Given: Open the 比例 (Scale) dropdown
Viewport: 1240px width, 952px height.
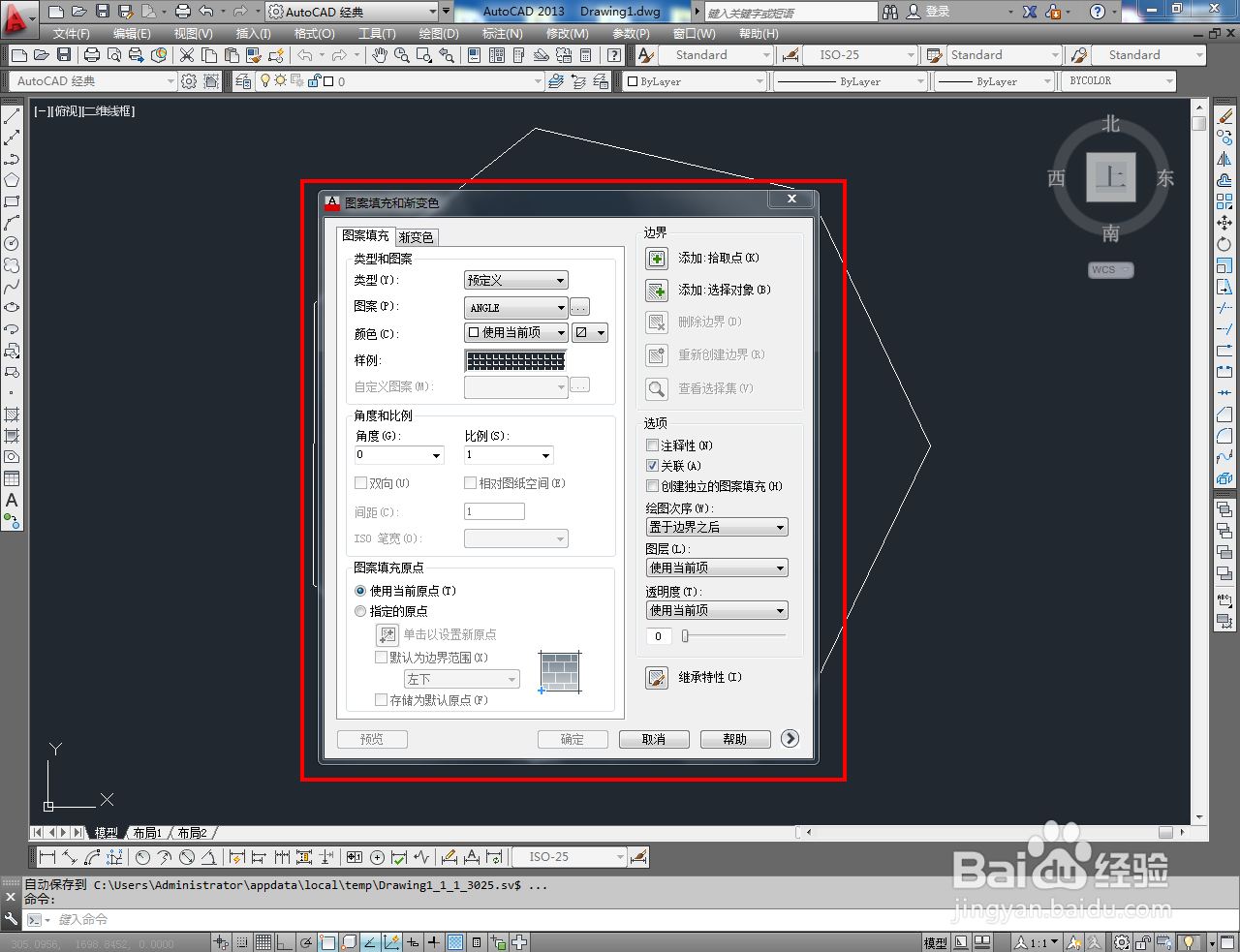Looking at the screenshot, I should [509, 455].
